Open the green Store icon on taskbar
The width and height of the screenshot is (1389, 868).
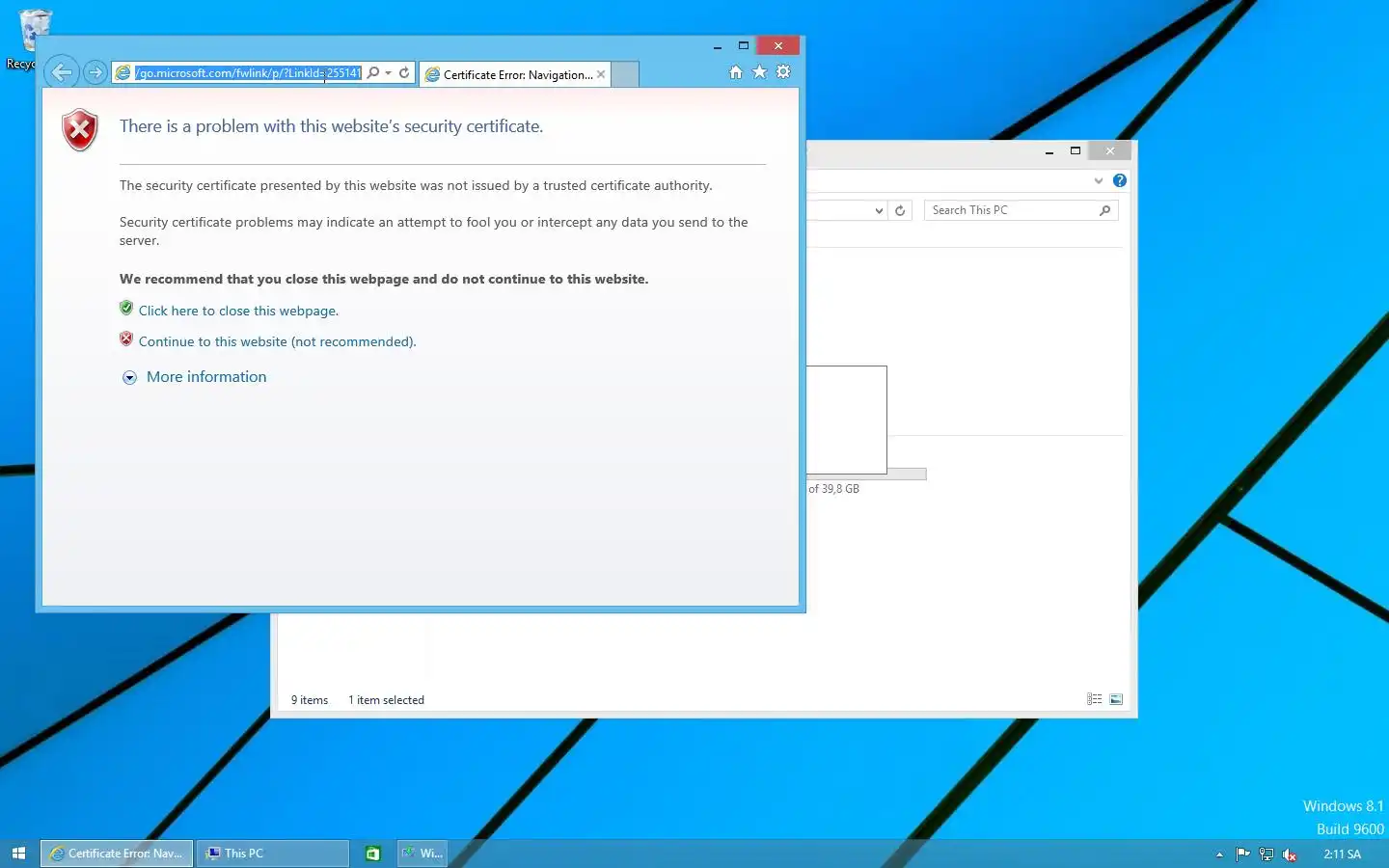pos(372,854)
